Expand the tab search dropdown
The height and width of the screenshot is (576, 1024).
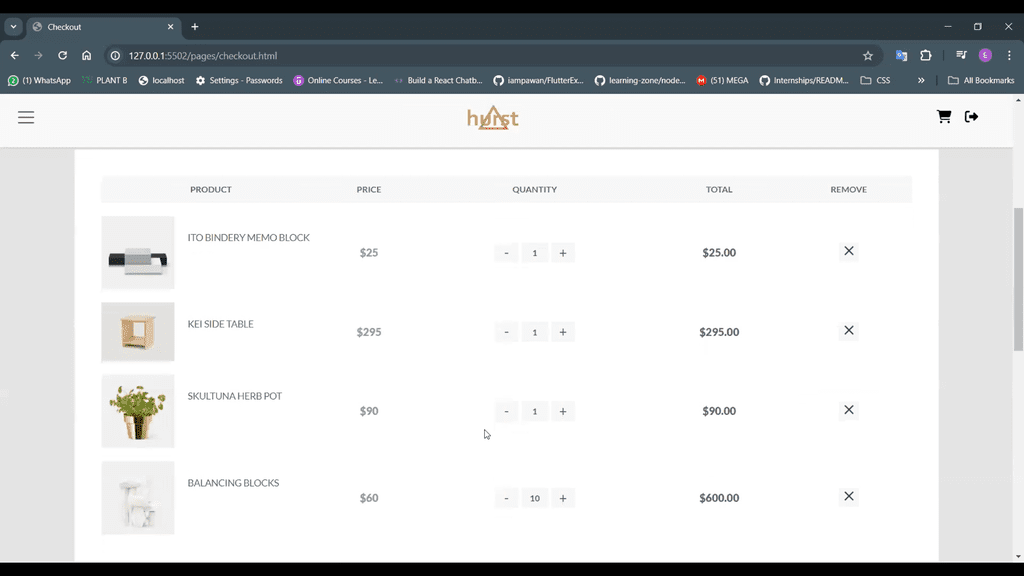pos(13,27)
